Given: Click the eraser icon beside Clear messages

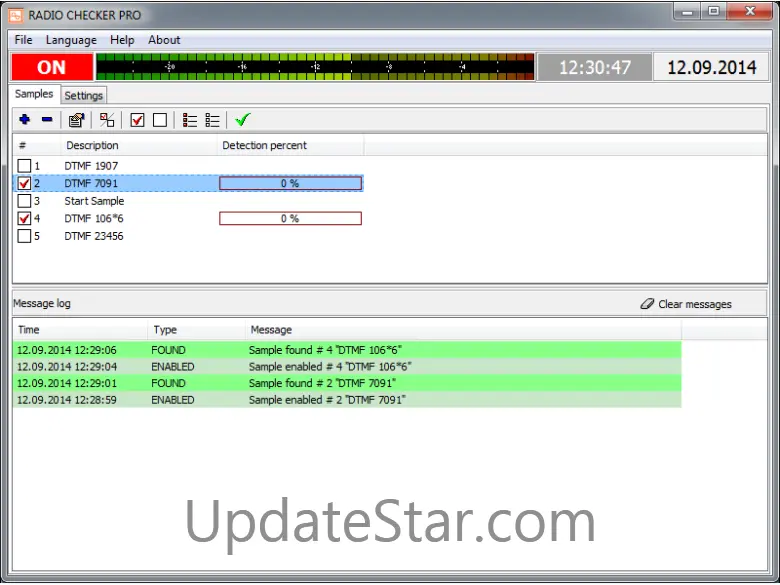Looking at the screenshot, I should (x=647, y=303).
